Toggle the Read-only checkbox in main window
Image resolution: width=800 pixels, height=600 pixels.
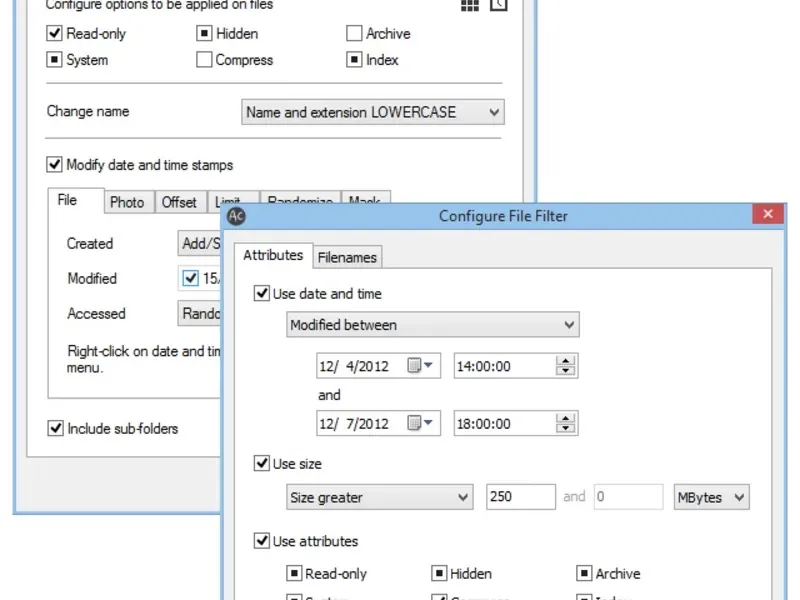pyautogui.click(x=54, y=33)
